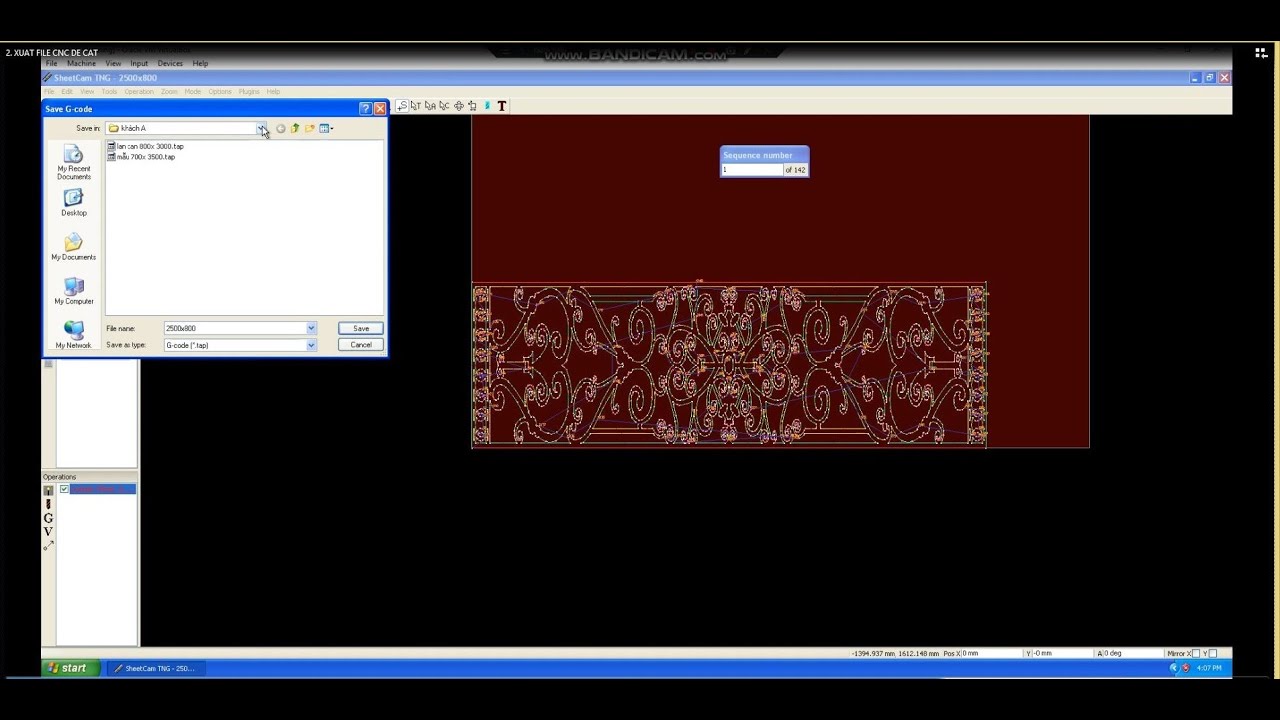Open the Views menu dropdown in Save dialog
The width and height of the screenshot is (1280, 720).
coord(326,128)
